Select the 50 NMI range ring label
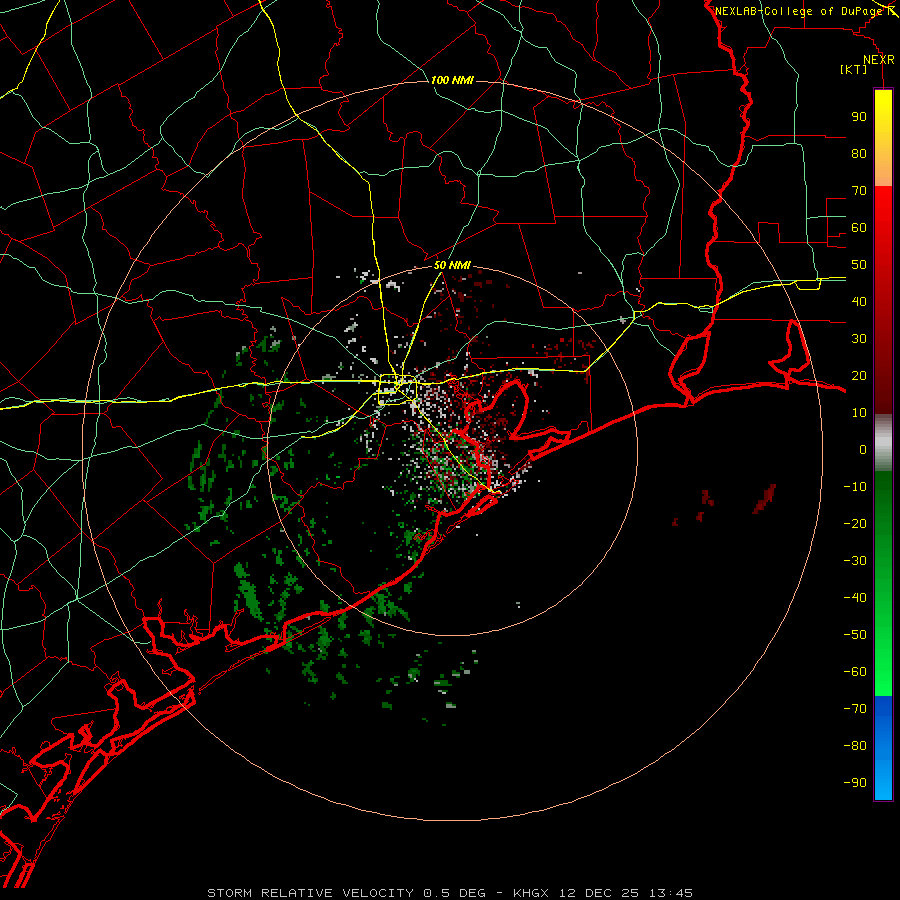Image resolution: width=900 pixels, height=900 pixels. 452,265
